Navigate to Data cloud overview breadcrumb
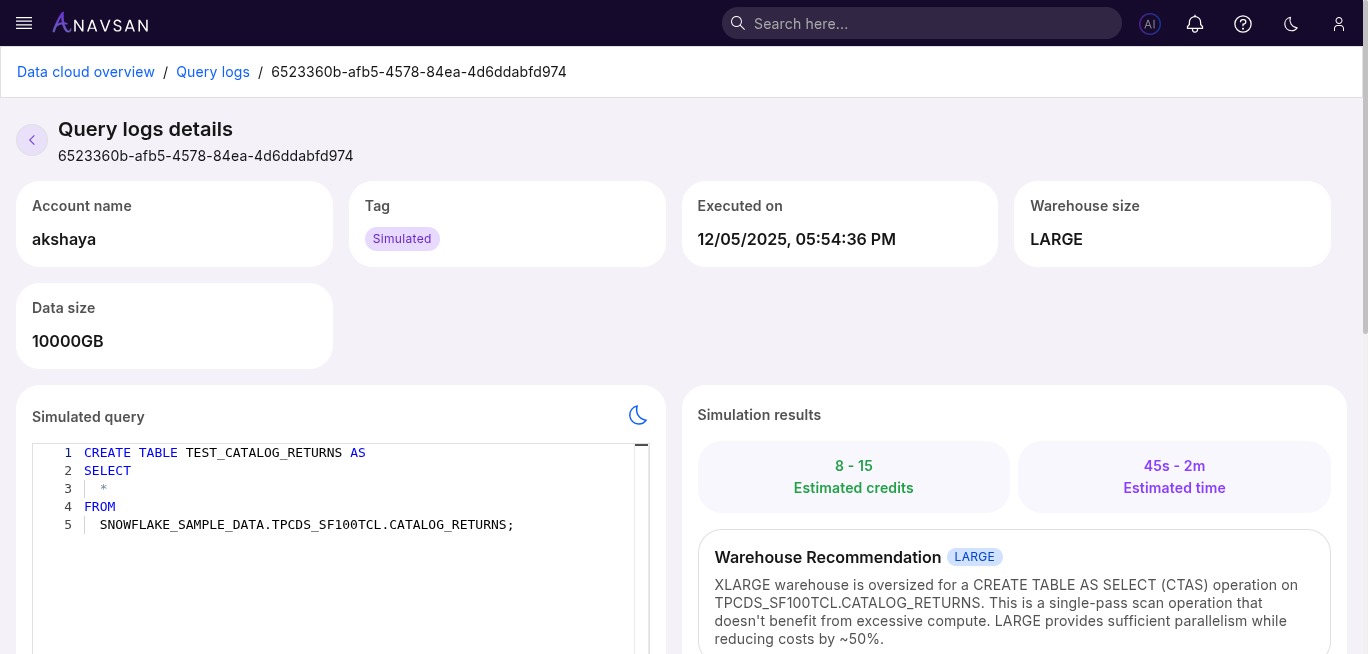1368x654 pixels. coord(86,72)
